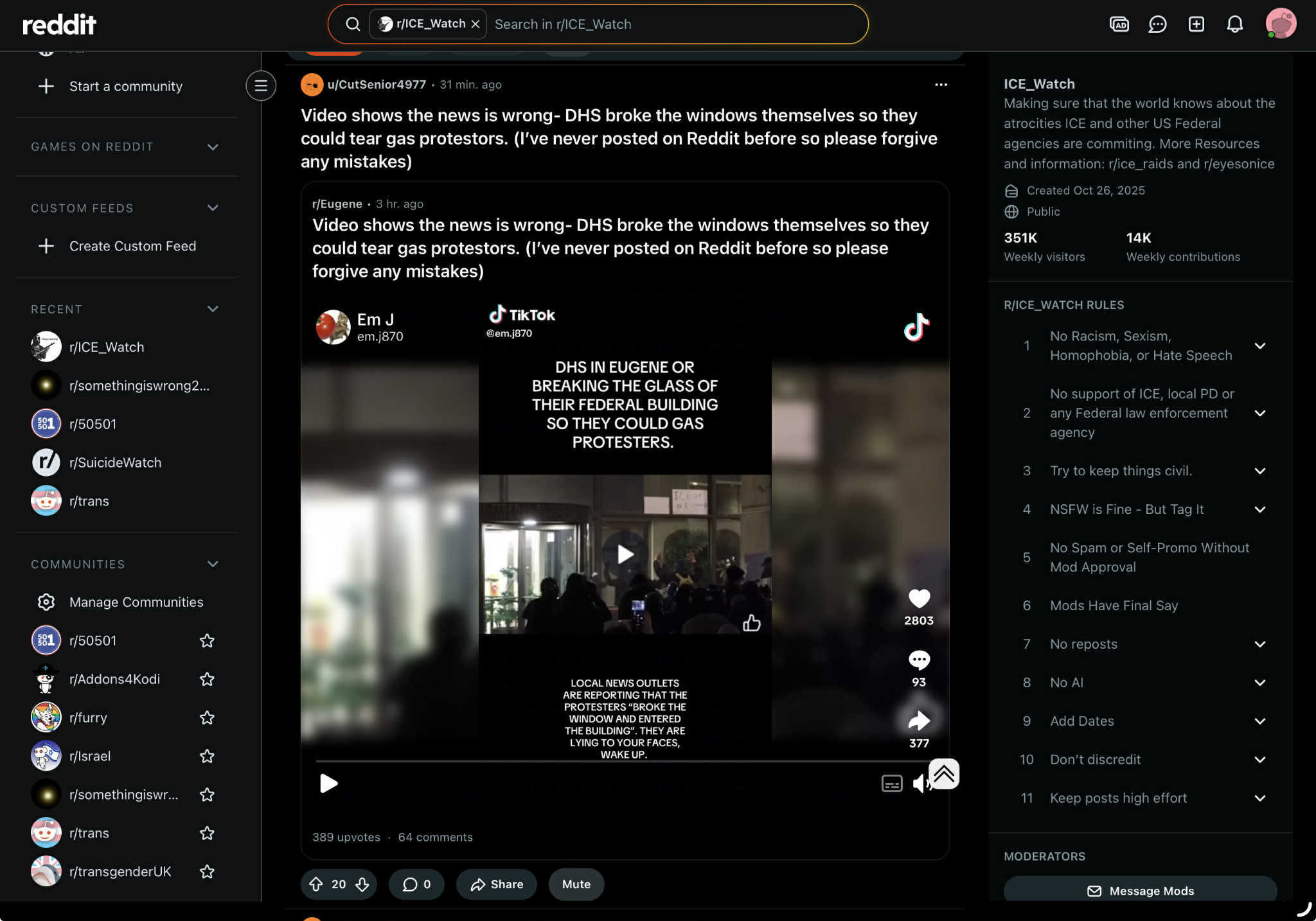The height and width of the screenshot is (921, 1316).
Task: Open the post's three-dot options menu
Action: click(941, 85)
